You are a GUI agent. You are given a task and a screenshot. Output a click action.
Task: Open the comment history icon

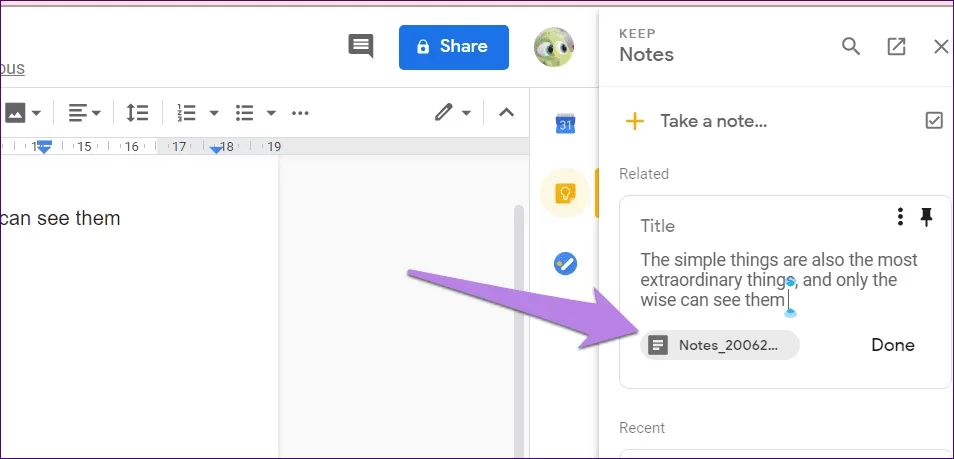coord(360,46)
